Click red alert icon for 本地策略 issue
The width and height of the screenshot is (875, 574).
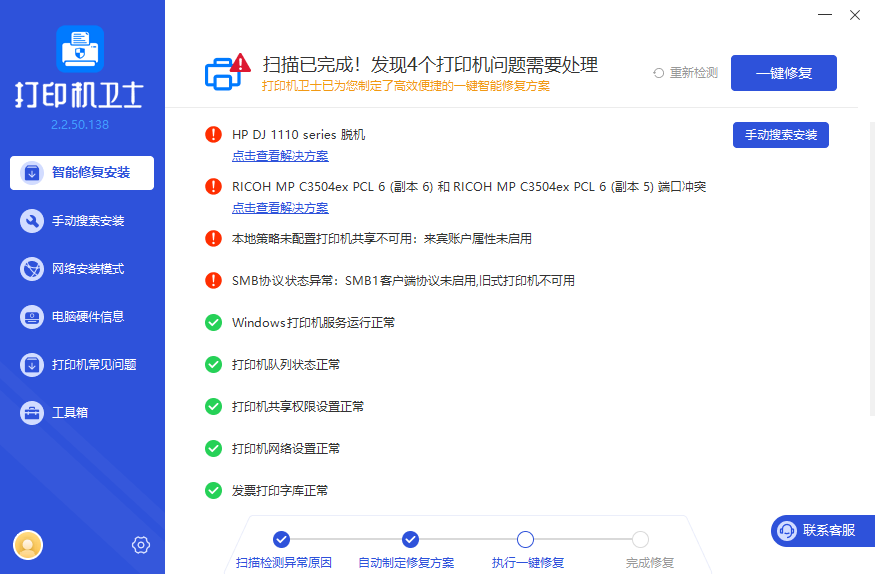click(x=213, y=238)
